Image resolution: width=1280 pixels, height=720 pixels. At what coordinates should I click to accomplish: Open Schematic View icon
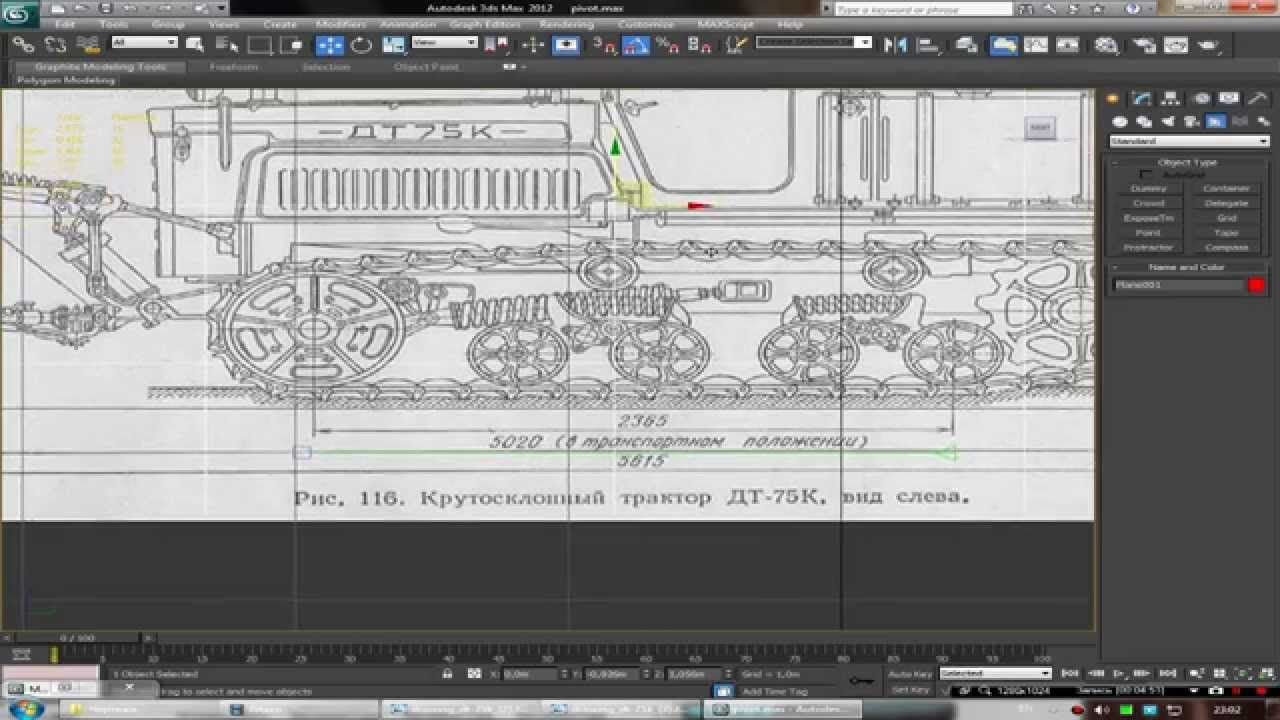(x=1067, y=44)
